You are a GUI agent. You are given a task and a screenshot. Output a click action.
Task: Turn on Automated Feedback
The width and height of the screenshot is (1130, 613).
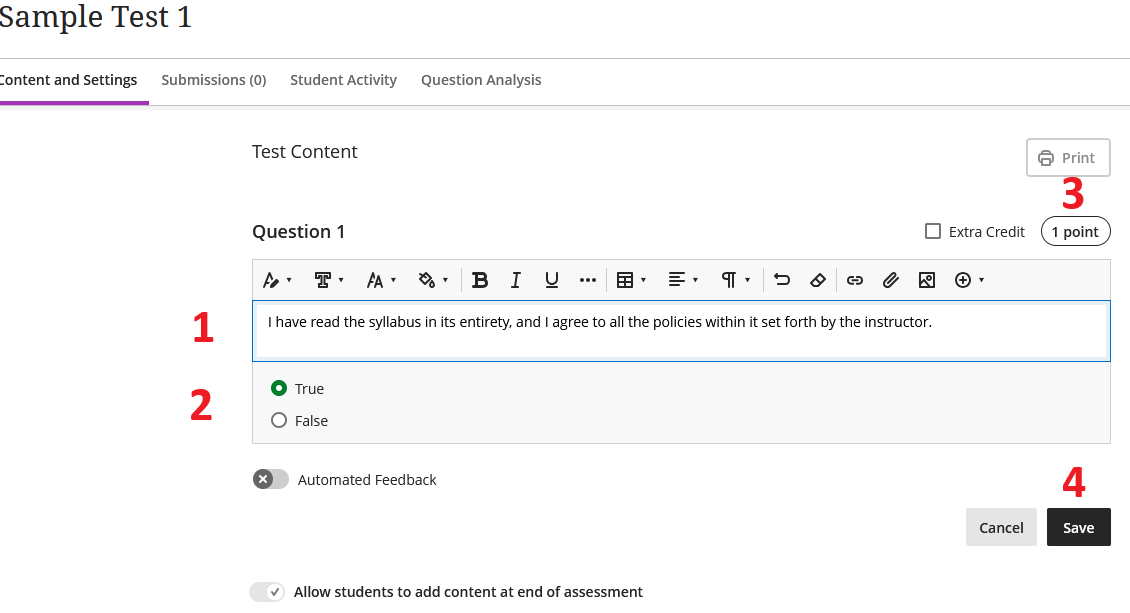point(268,479)
